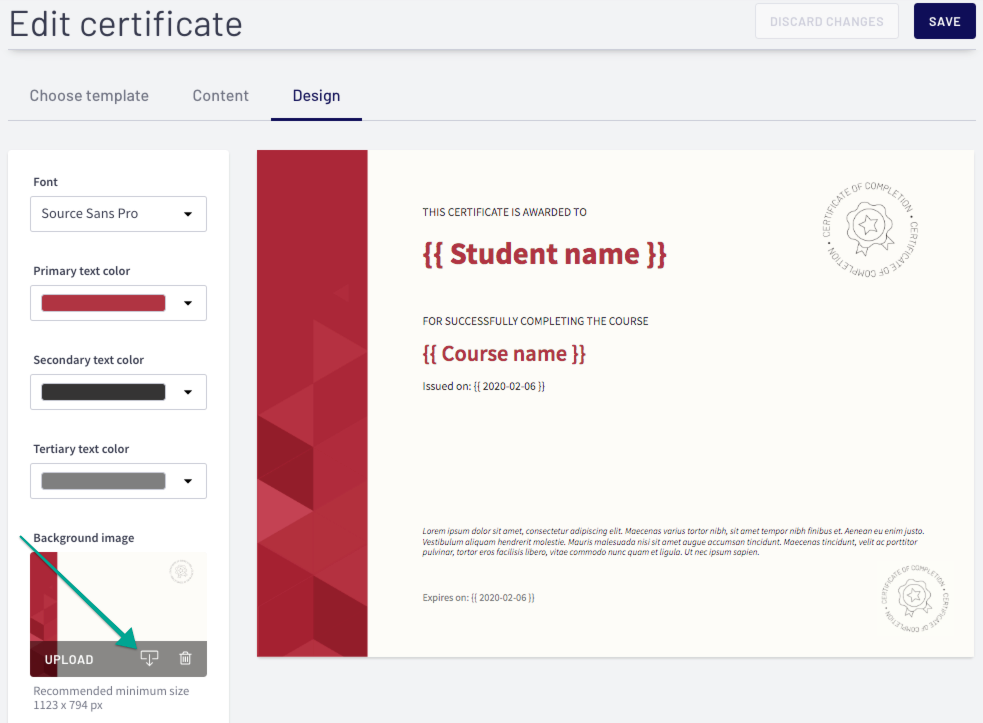Viewport: 983px width, 723px height.
Task: Delete background image with trash icon
Action: [186, 658]
